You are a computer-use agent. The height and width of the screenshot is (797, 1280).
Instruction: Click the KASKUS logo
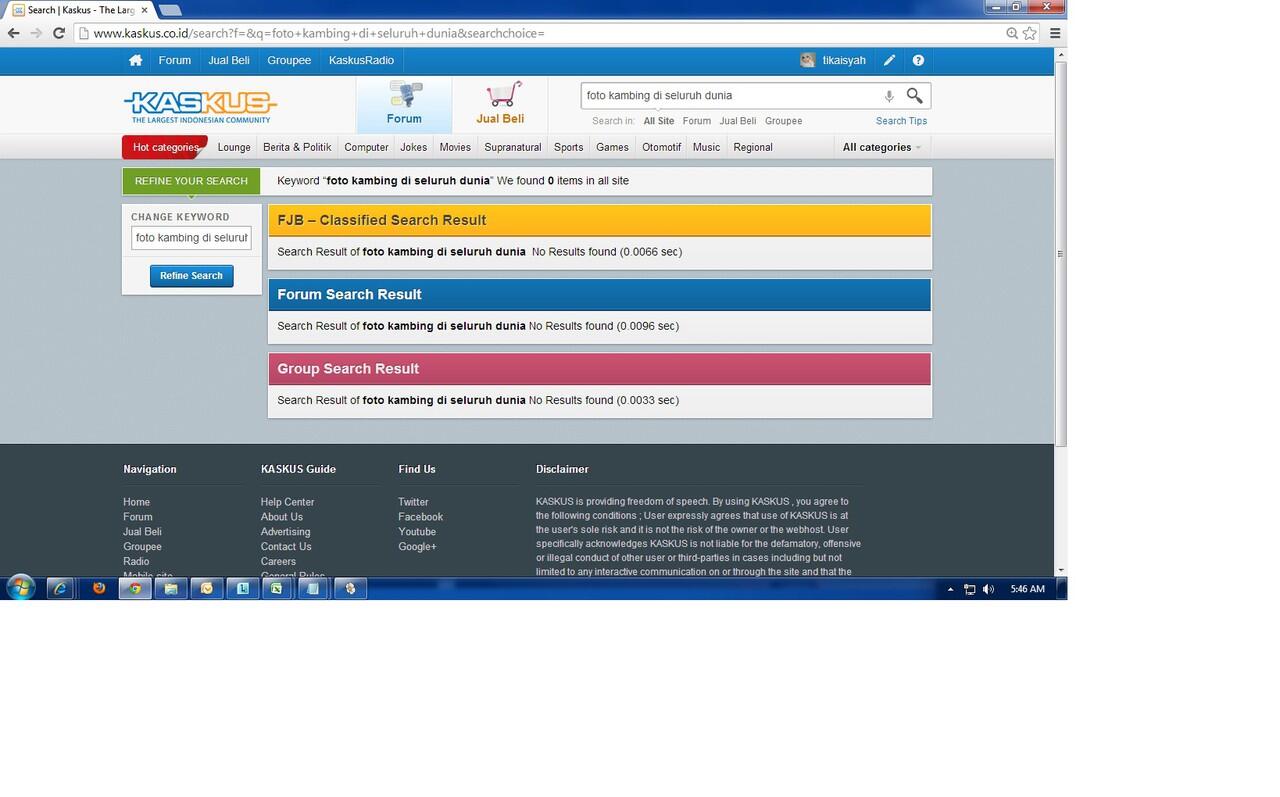coord(200,107)
